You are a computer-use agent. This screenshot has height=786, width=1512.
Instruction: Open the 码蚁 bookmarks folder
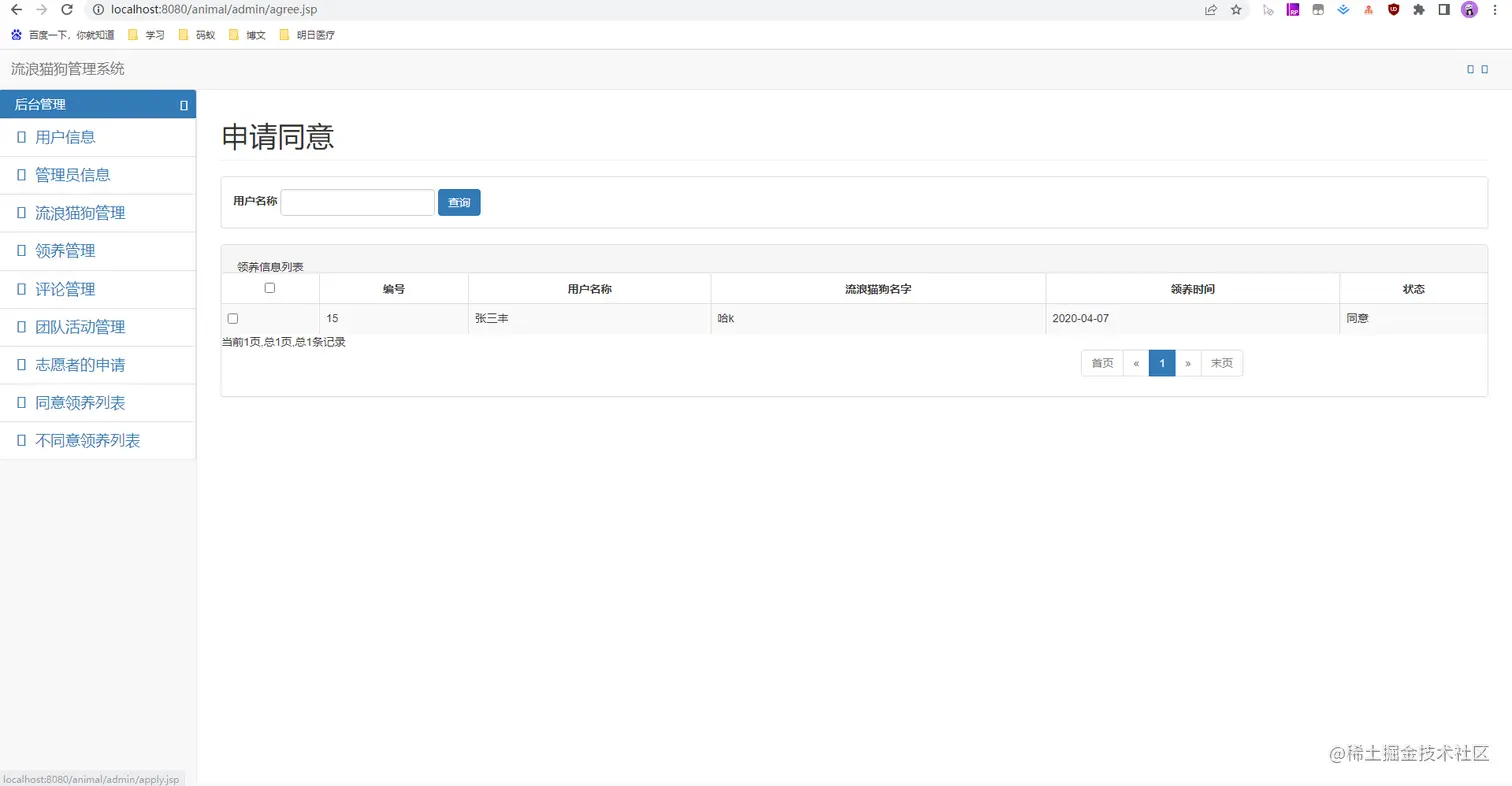pos(196,35)
